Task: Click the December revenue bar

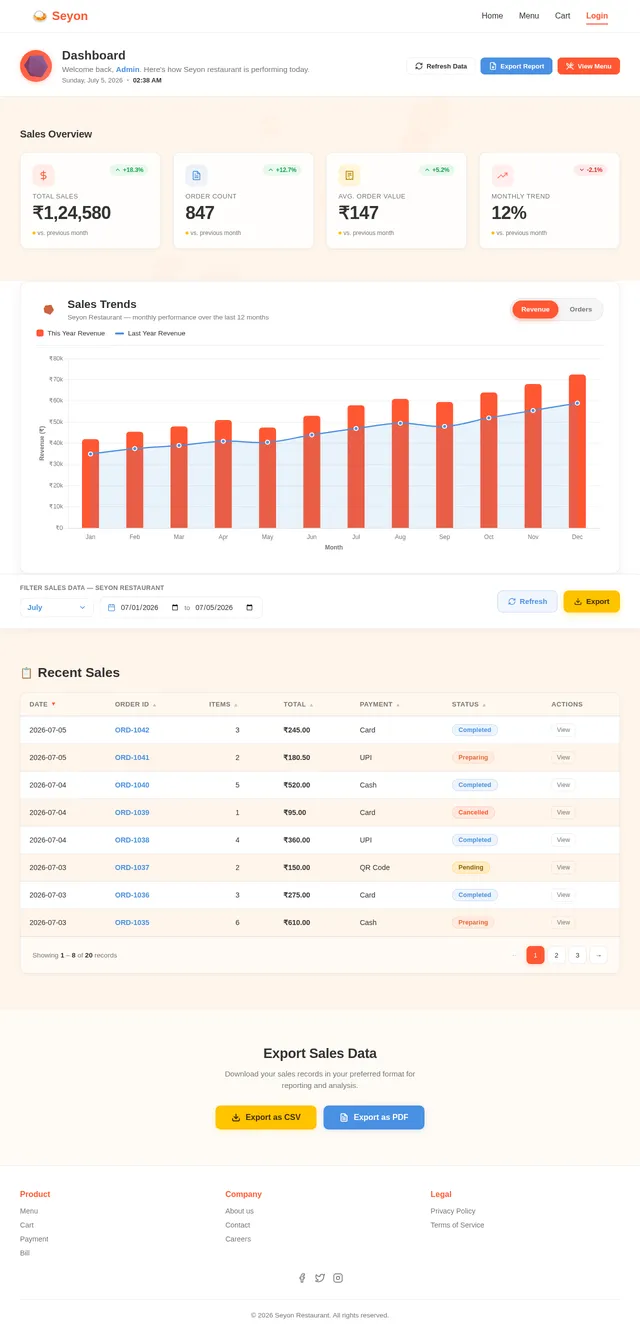Action: coord(577,451)
